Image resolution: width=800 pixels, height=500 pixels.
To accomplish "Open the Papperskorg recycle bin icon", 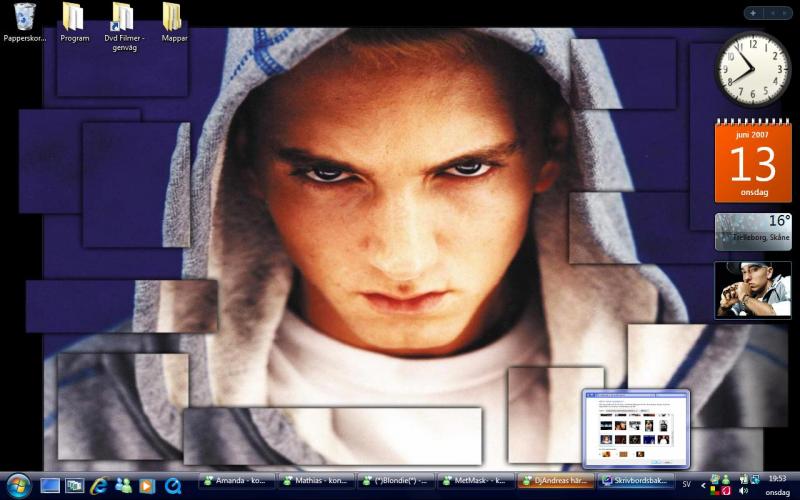I will pyautogui.click(x=24, y=17).
